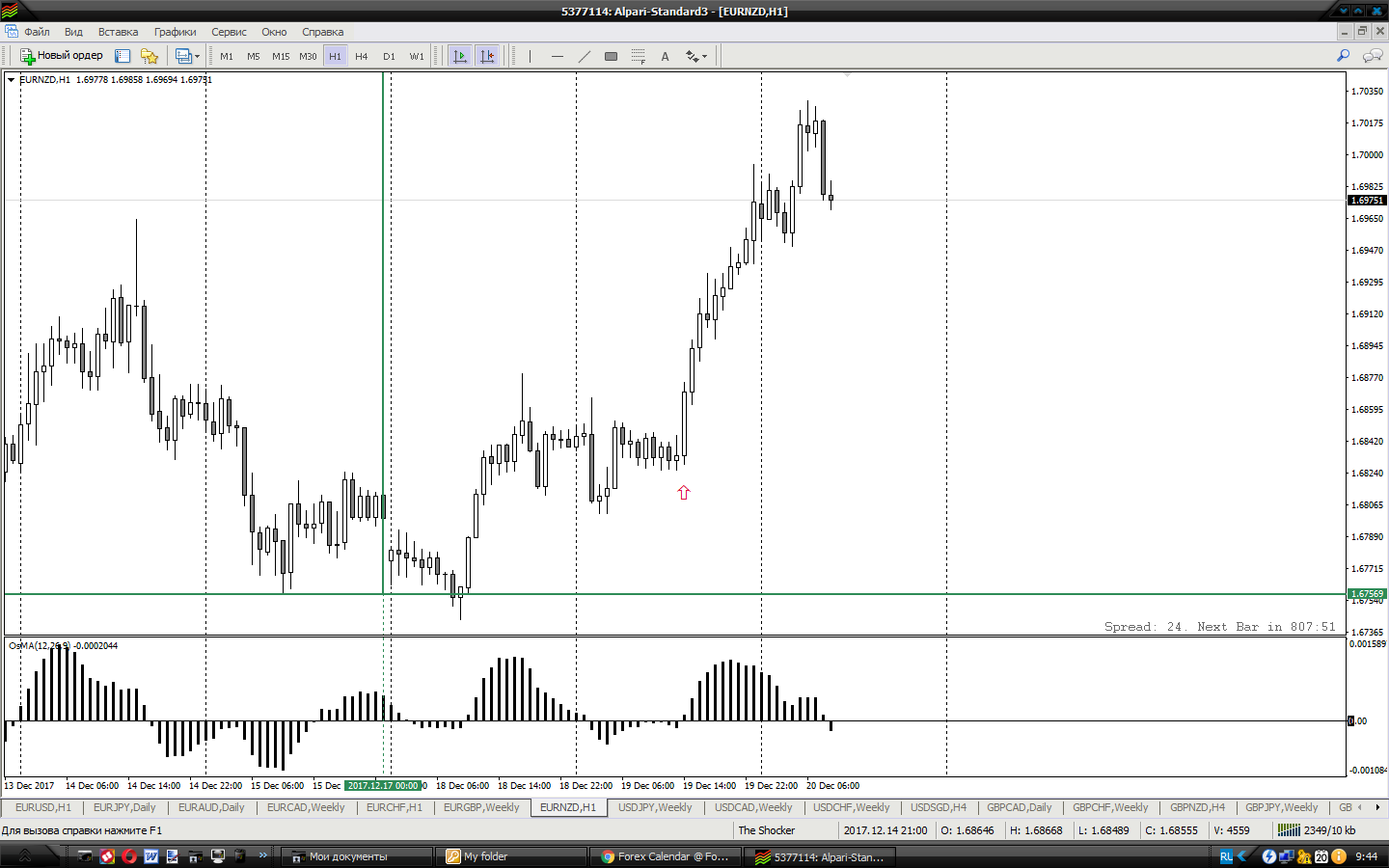Viewport: 1389px width, 868px height.
Task: Click The Shocker profile in status bar
Action: point(767,830)
